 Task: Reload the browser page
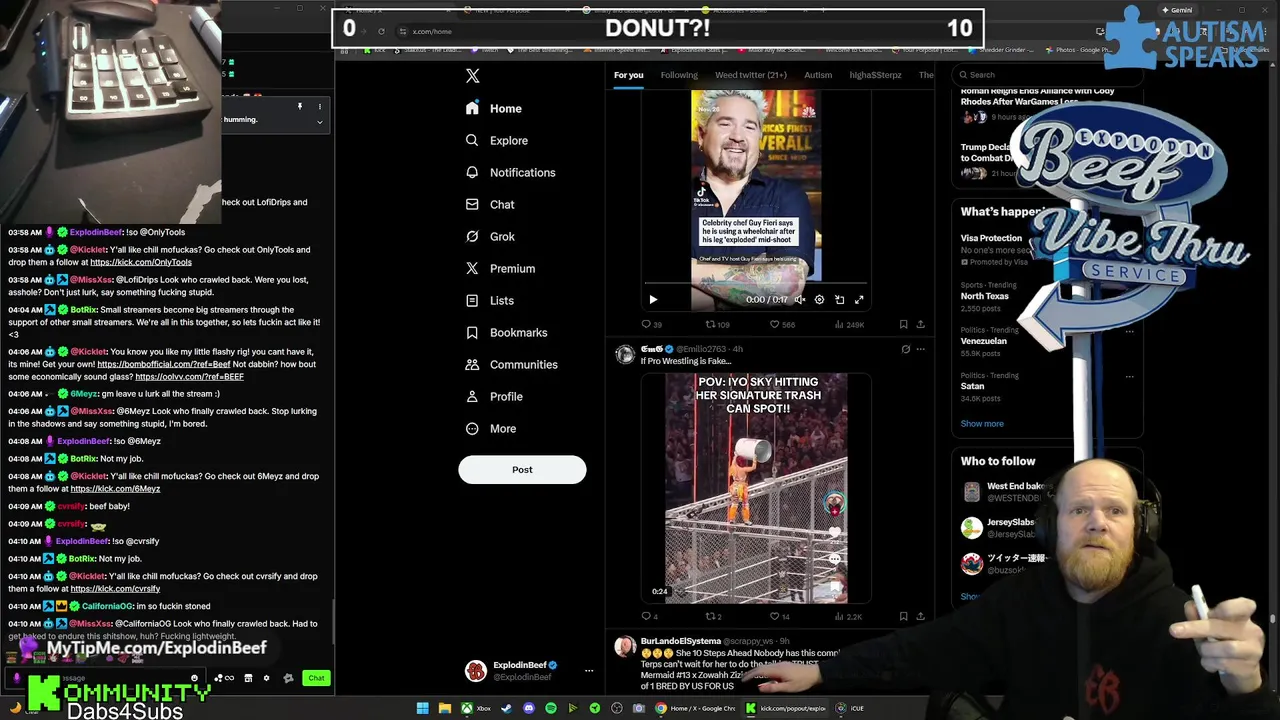(x=381, y=31)
